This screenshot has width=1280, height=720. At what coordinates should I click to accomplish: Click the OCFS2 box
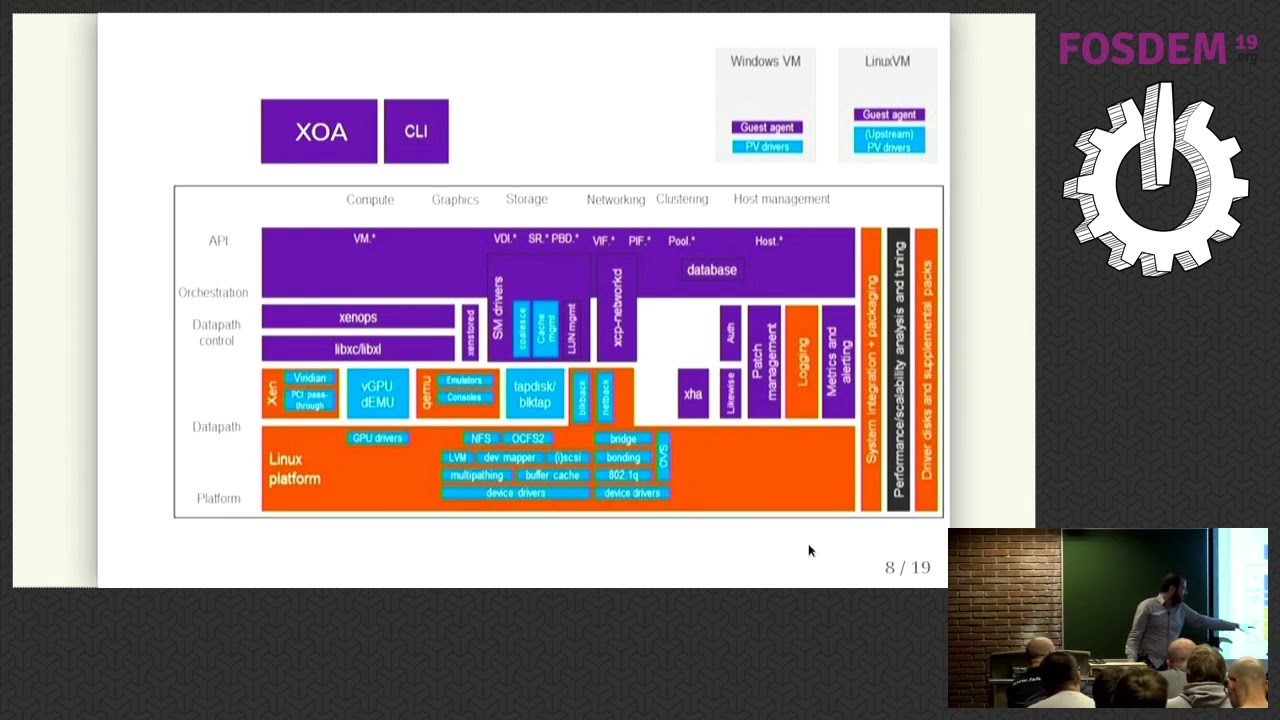(527, 438)
